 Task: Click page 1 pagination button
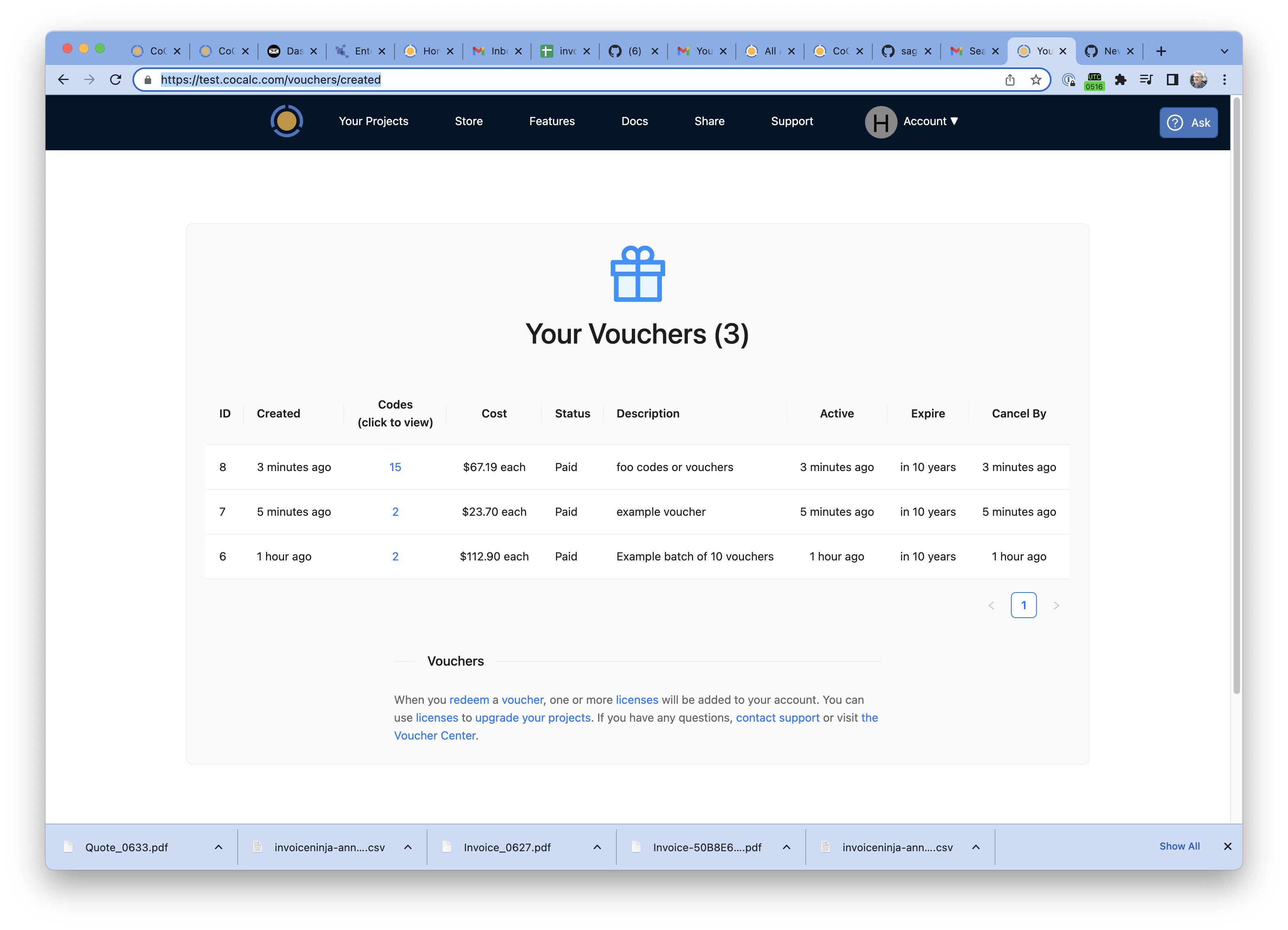click(x=1023, y=605)
